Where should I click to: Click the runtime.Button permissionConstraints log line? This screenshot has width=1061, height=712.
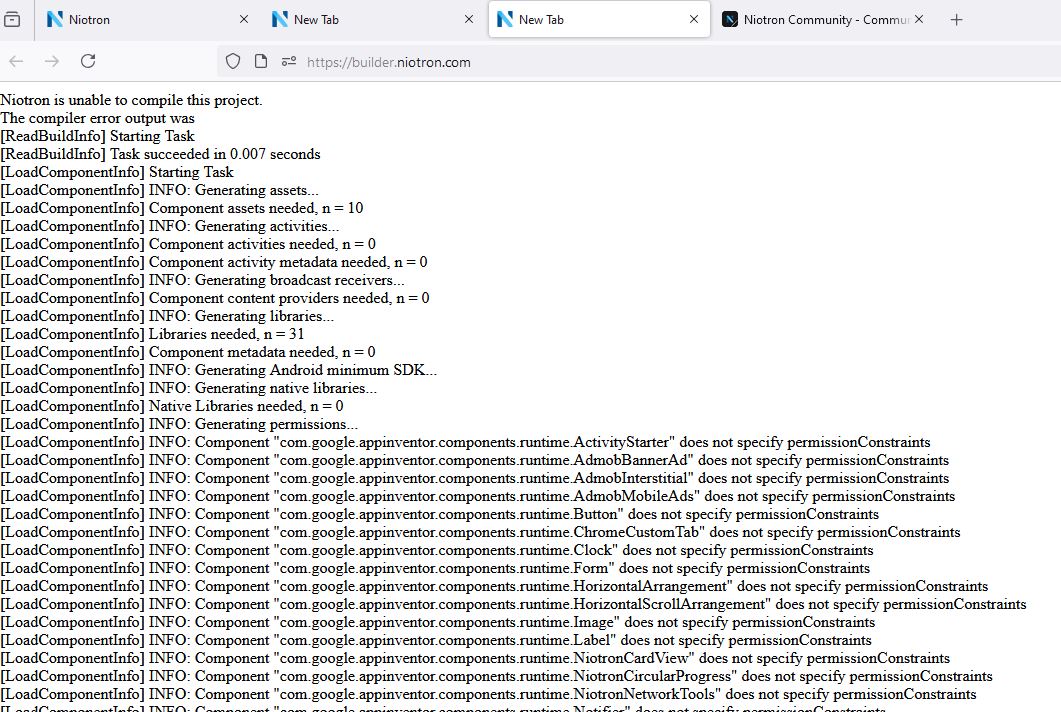[440, 514]
